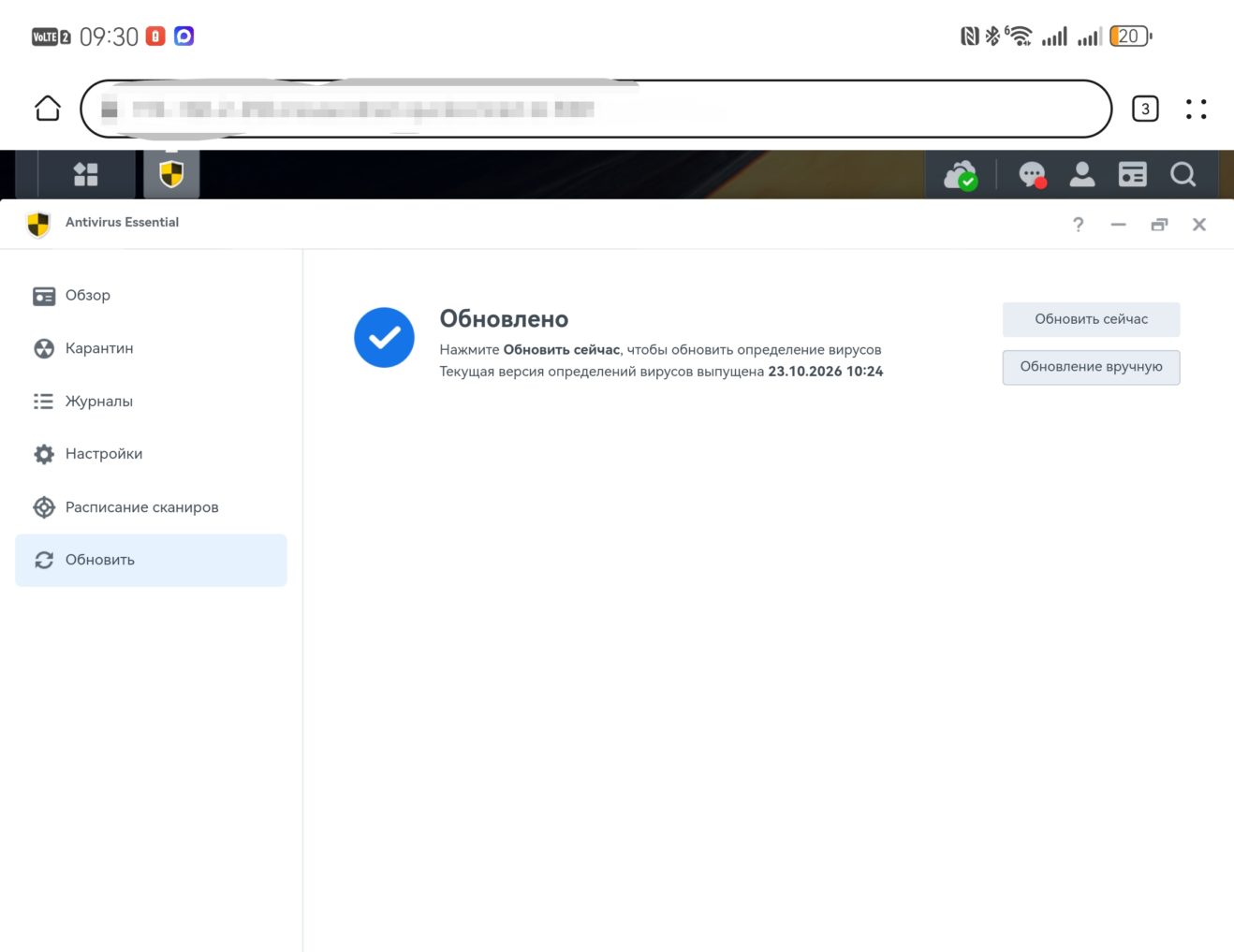The width and height of the screenshot is (1234, 952).
Task: Go to the Обзор section
Action: (x=151, y=296)
